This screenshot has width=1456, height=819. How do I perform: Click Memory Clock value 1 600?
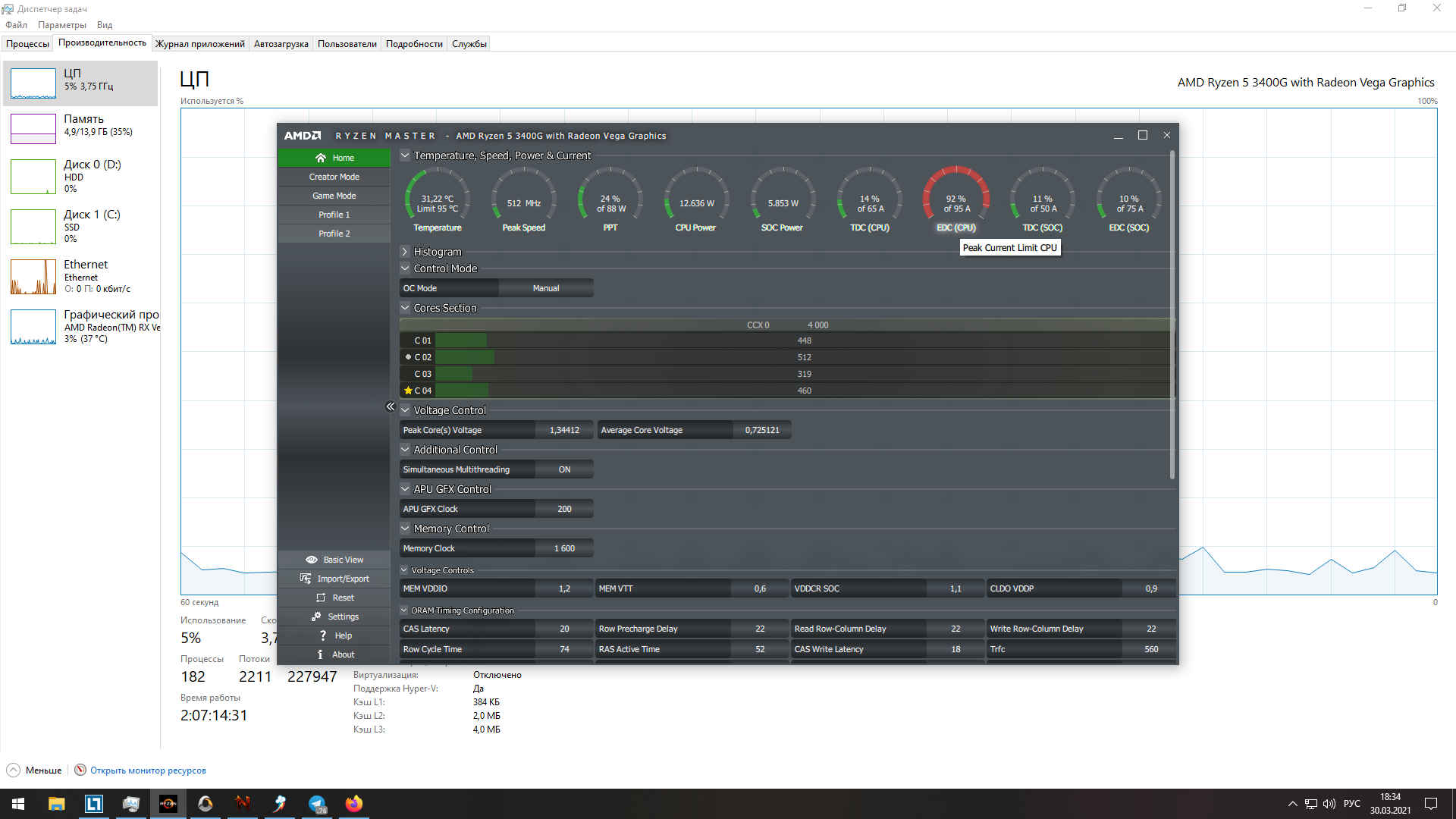[564, 548]
